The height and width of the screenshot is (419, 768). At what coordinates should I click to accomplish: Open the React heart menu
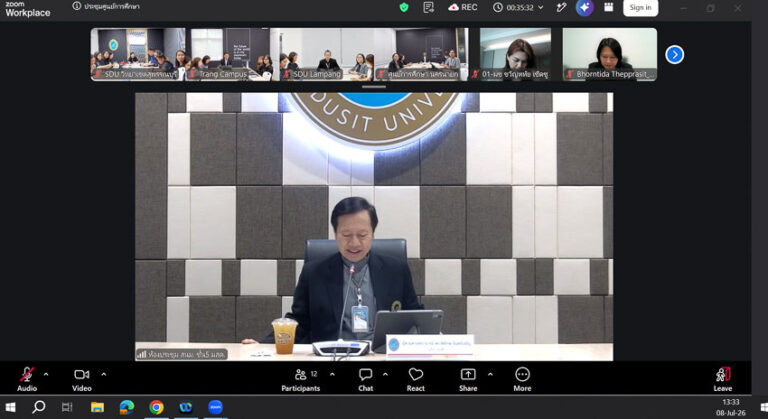point(415,379)
